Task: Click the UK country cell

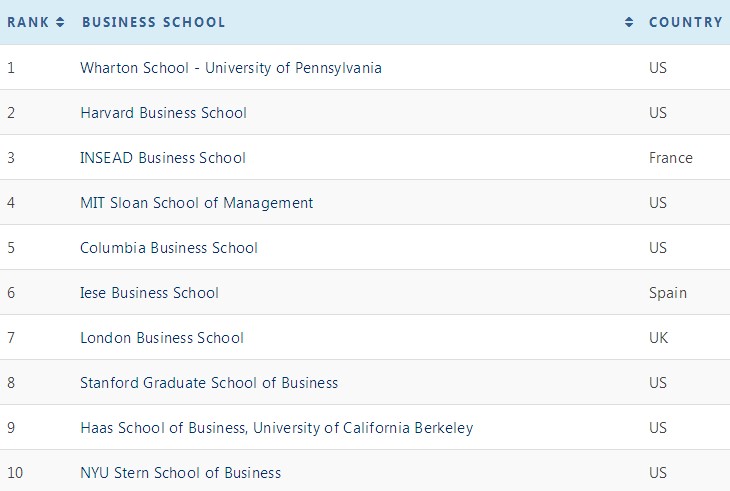Action: [x=658, y=338]
